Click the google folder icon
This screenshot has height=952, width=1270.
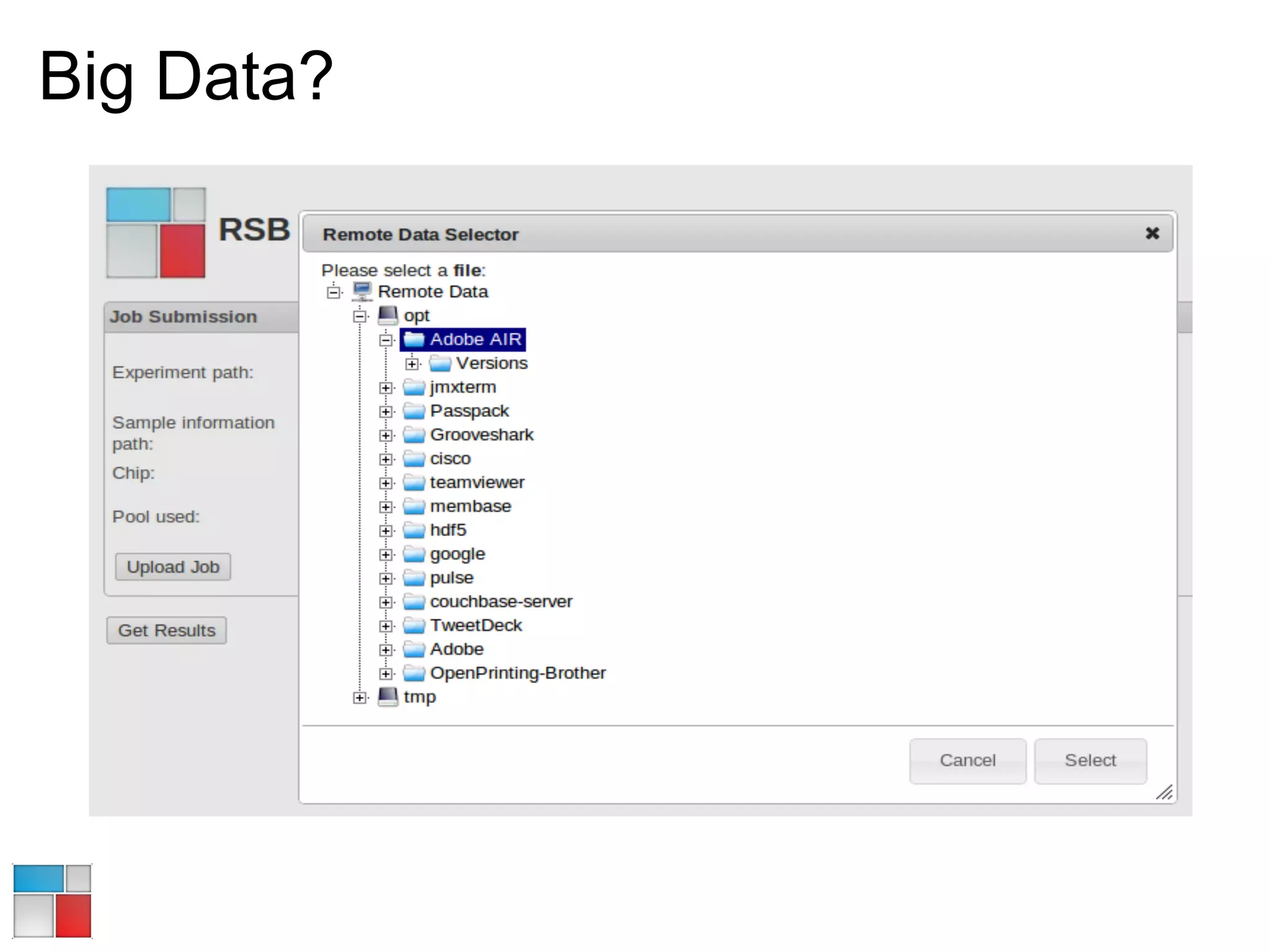click(414, 554)
